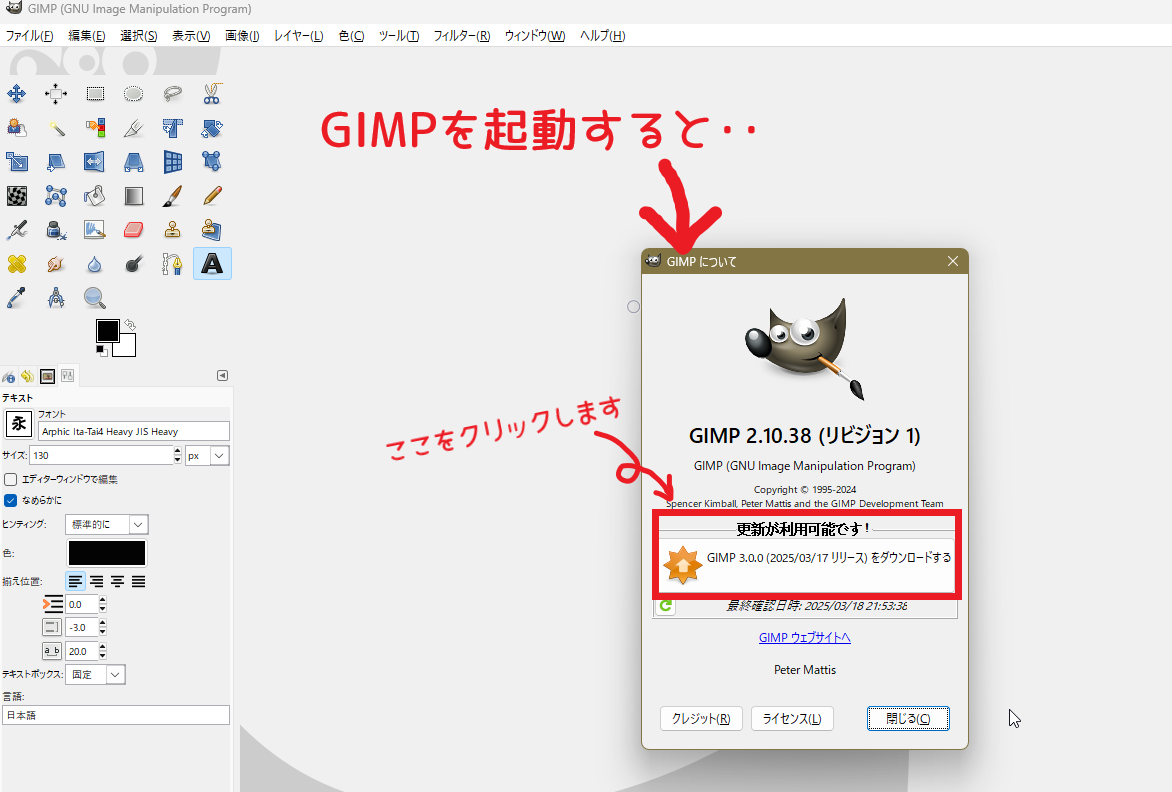Activate the Zoom magnifier tool
Viewport: 1172px width, 792px height.
(x=93, y=297)
